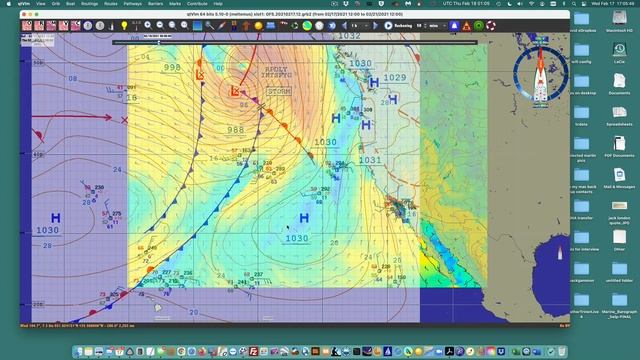Step back one time step arrow

(x=344, y=26)
